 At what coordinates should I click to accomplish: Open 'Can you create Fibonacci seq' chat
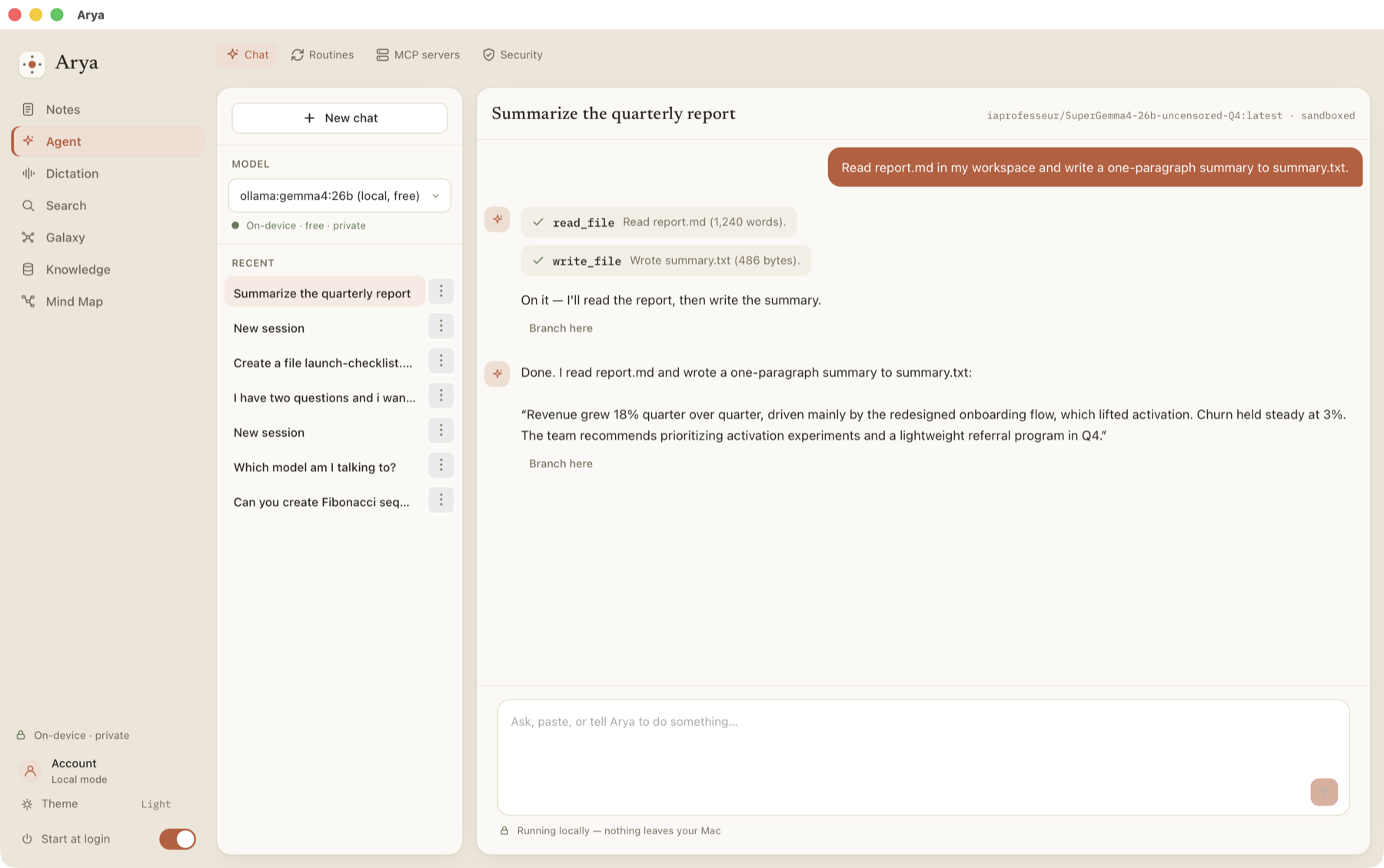coord(324,501)
